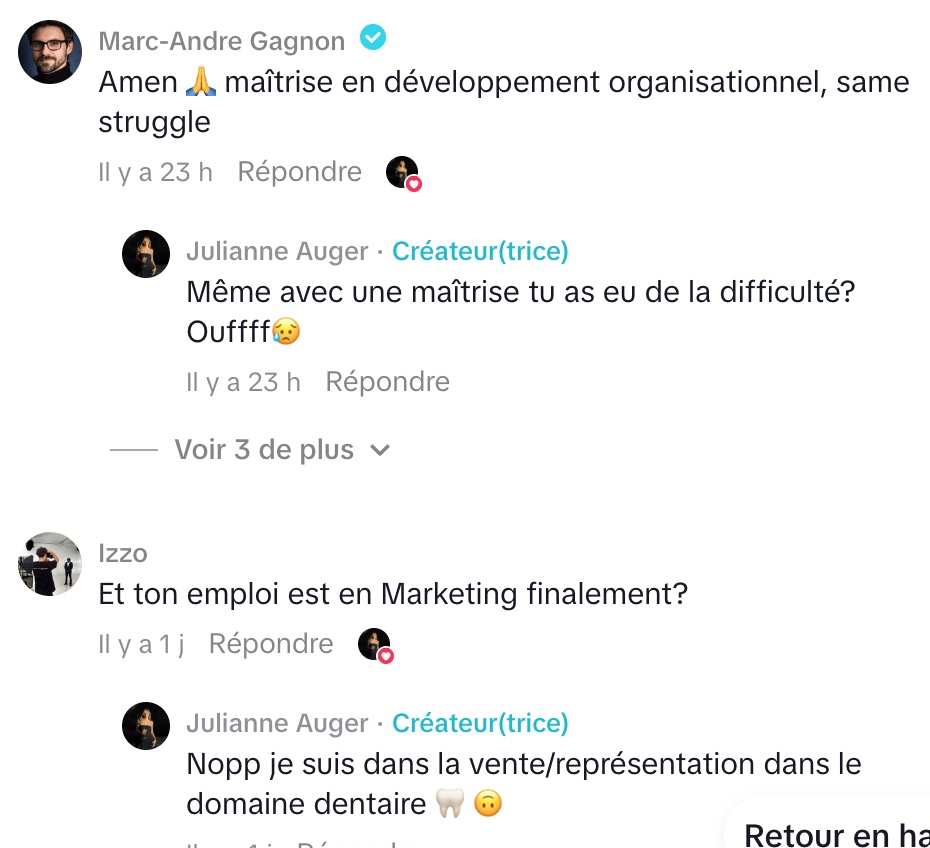
Task: Open the Marc-Andre Gagnon username link
Action: (x=221, y=41)
